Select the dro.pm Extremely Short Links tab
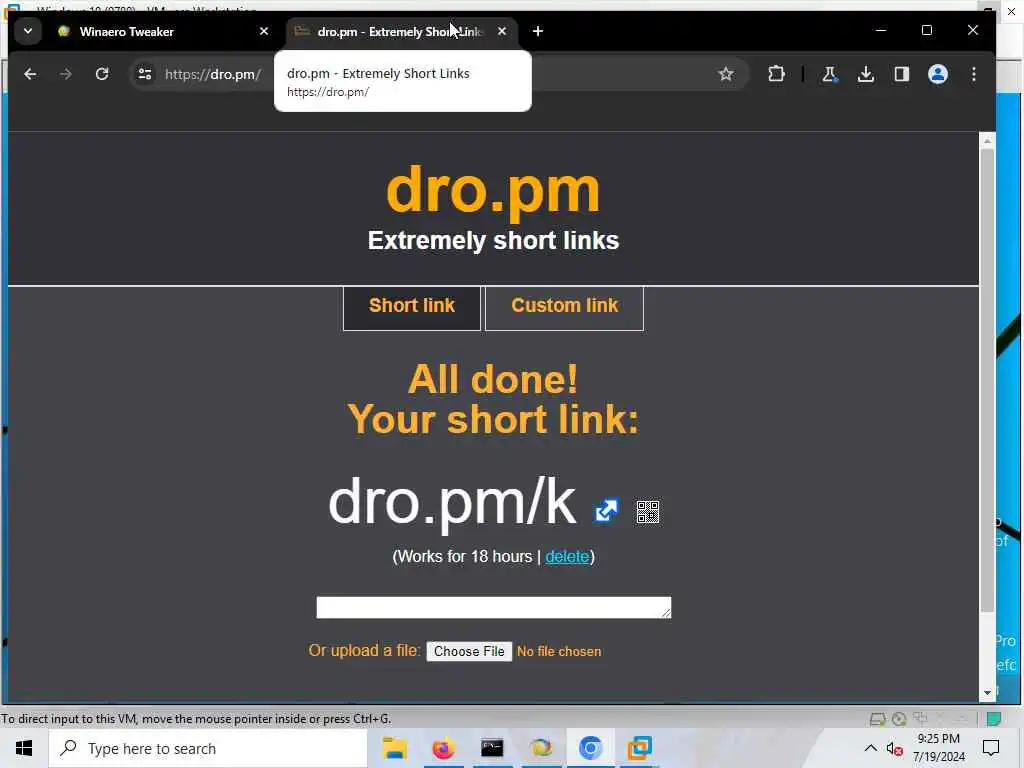The height and width of the screenshot is (768, 1024). point(400,31)
